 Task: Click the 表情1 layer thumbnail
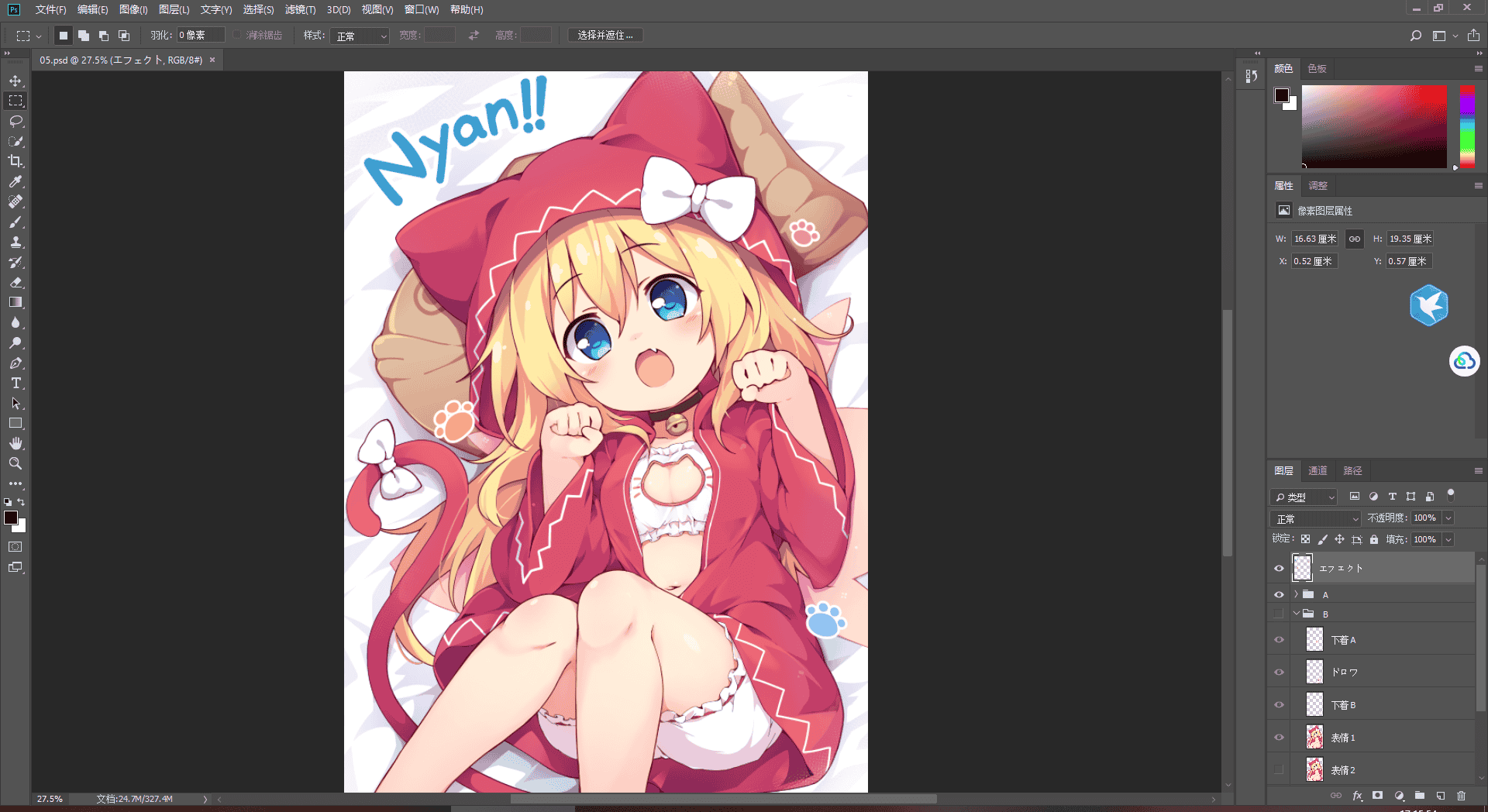click(1314, 738)
